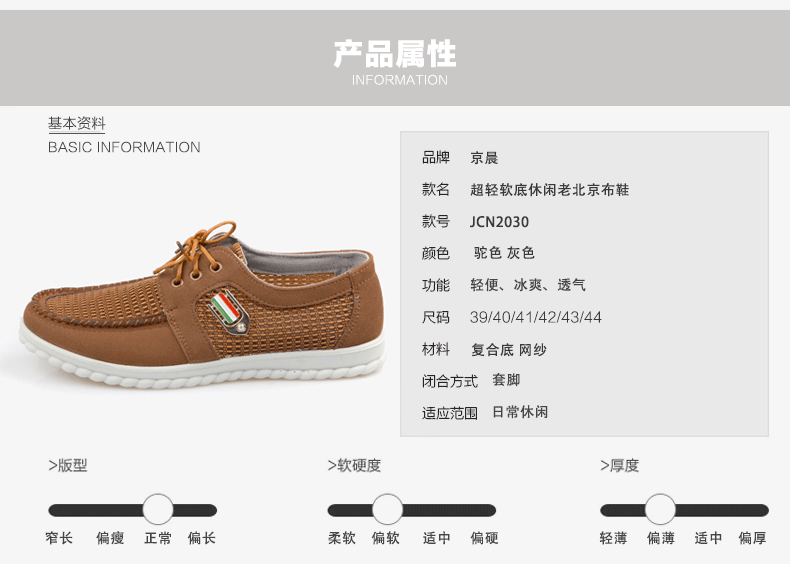The height and width of the screenshot is (564, 790).
Task: Click the brown shoe product image
Action: tap(203, 306)
